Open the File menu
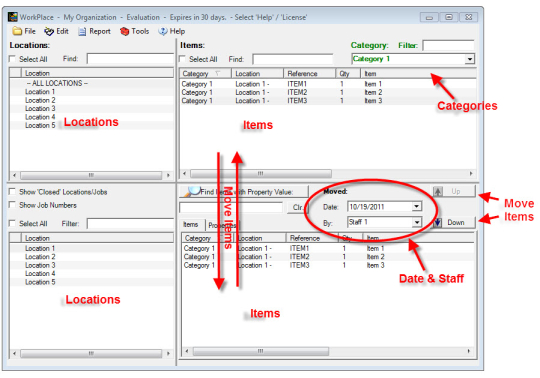This screenshot has width=540, height=378. [x=24, y=31]
